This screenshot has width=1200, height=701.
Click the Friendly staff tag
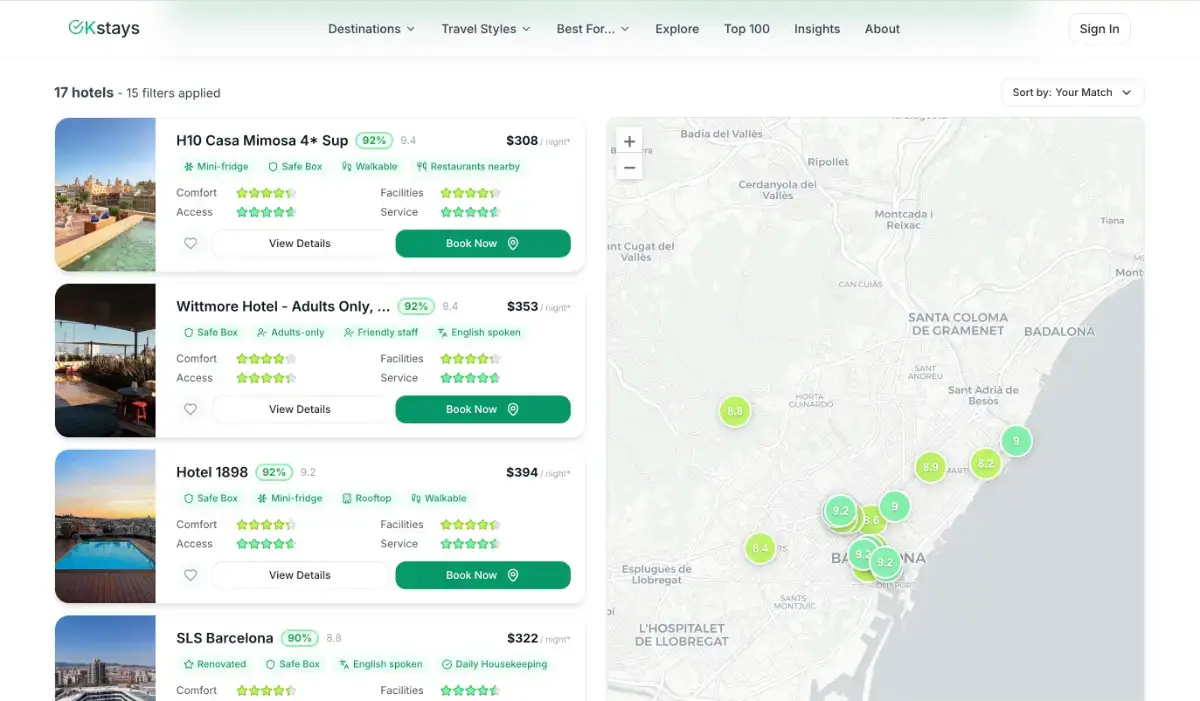coord(381,333)
